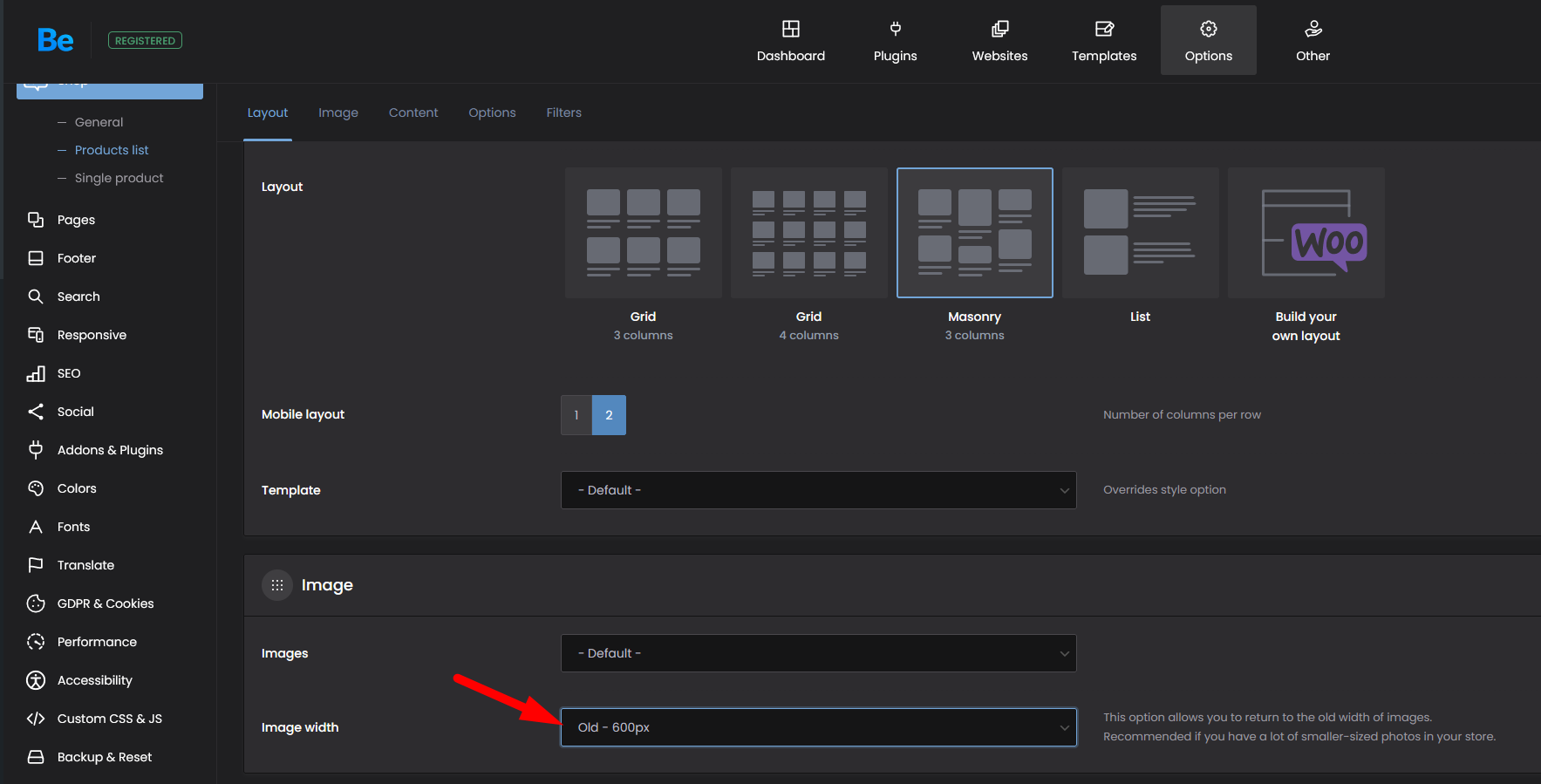
Task: Open the Templates icon in top navigation
Action: point(1104,29)
